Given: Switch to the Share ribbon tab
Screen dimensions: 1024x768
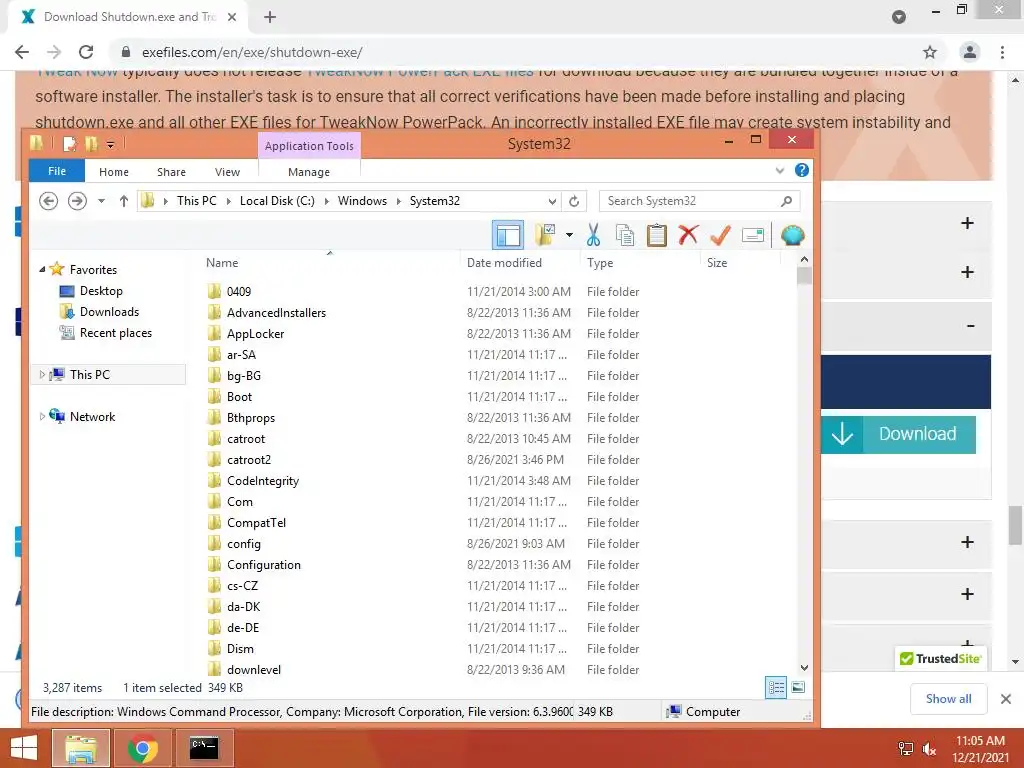Looking at the screenshot, I should [x=171, y=172].
